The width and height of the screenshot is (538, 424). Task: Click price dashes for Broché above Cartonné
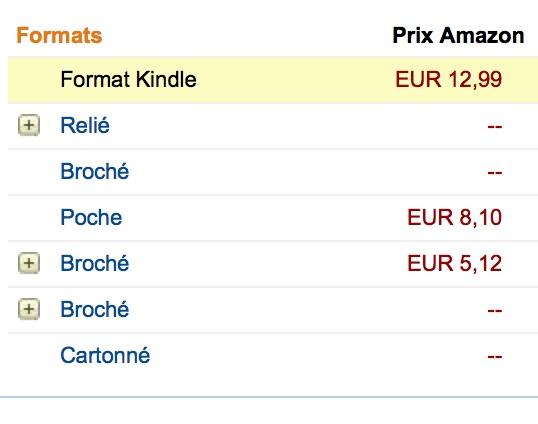point(495,310)
